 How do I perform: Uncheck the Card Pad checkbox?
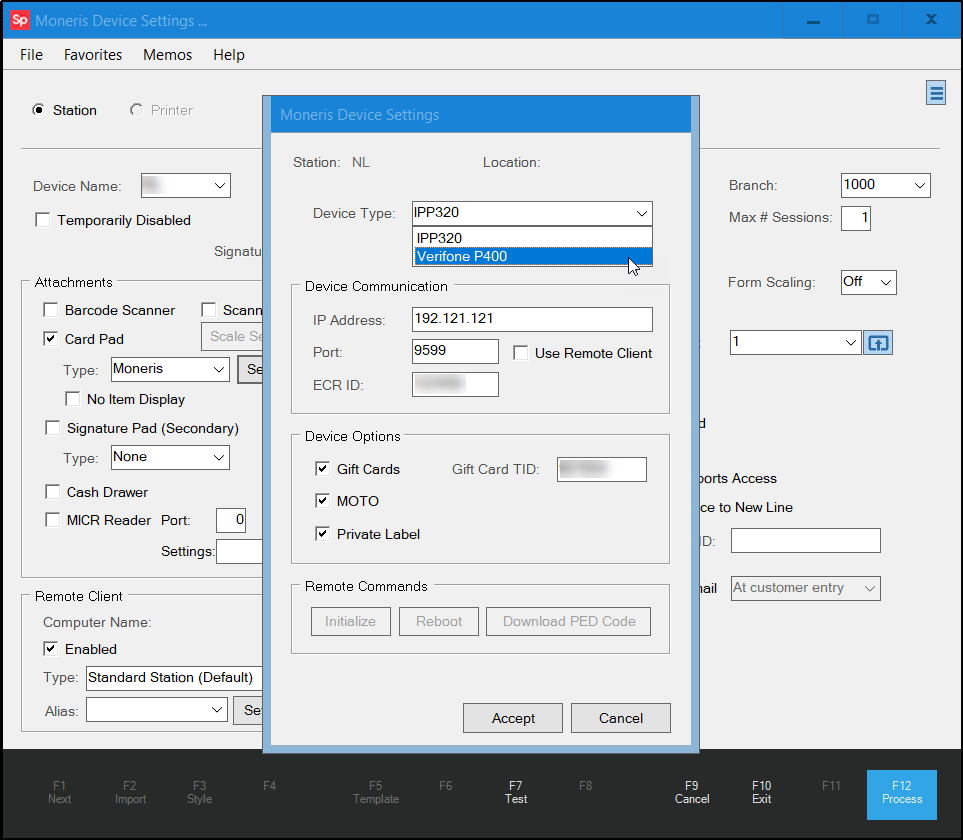[51, 339]
